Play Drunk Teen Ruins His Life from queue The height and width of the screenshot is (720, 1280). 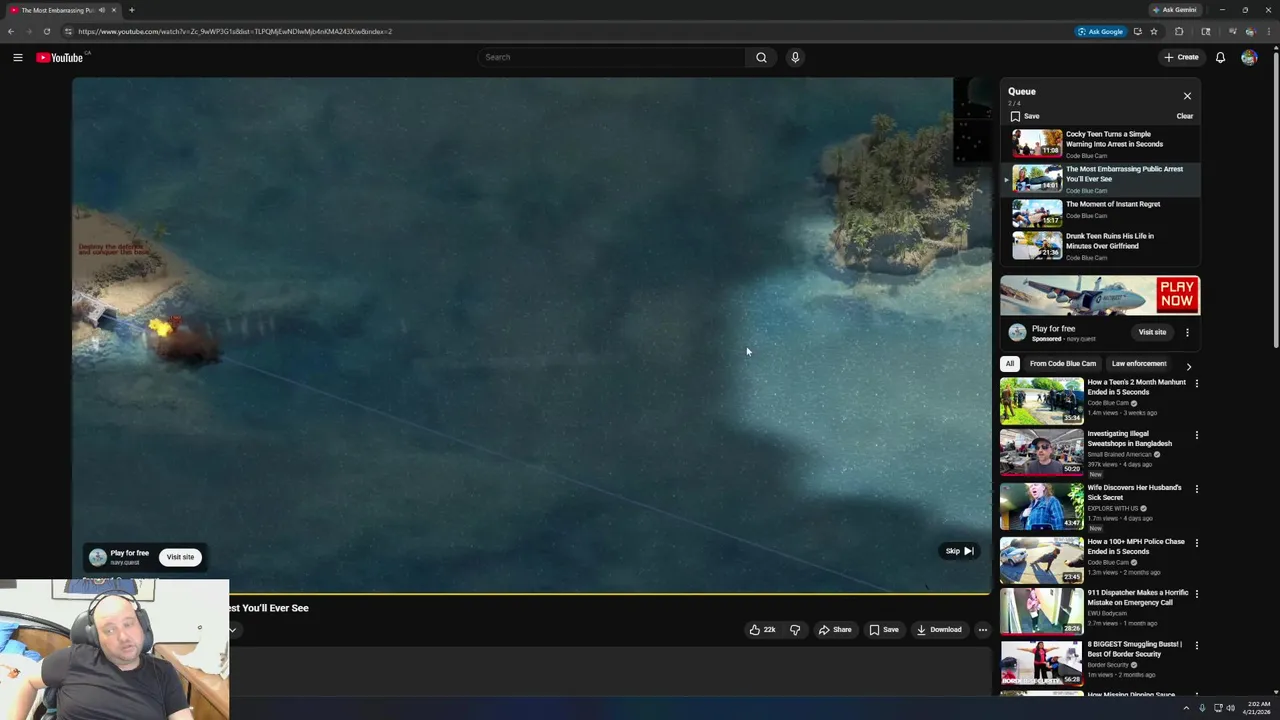pos(1100,246)
